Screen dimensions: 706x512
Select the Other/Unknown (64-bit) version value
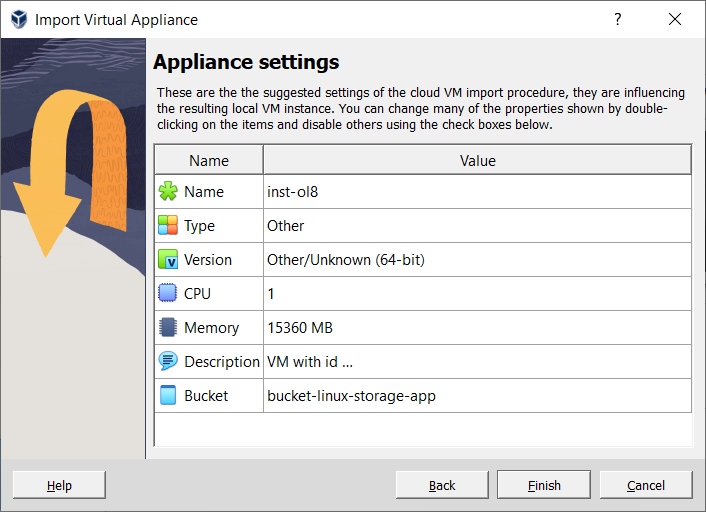tap(477, 259)
